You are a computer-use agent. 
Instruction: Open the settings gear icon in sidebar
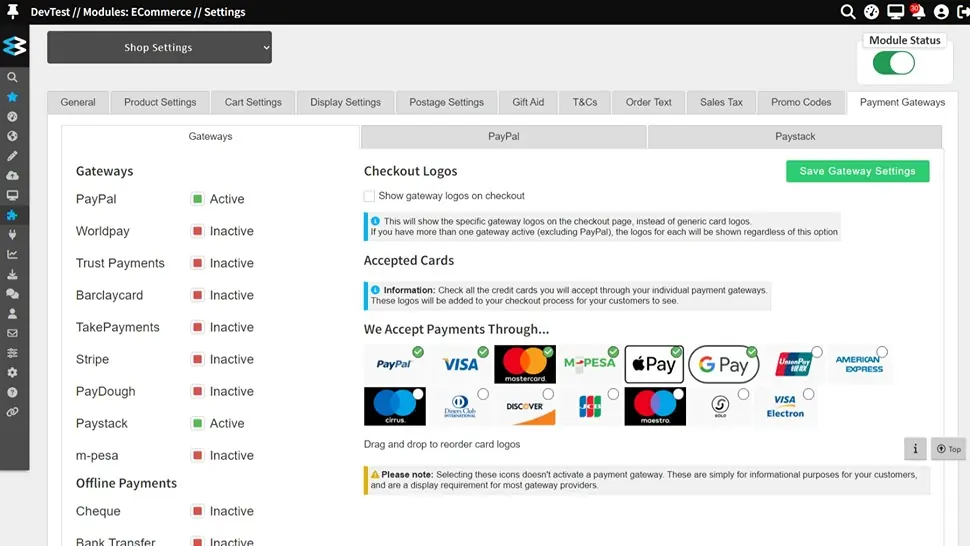tap(12, 373)
